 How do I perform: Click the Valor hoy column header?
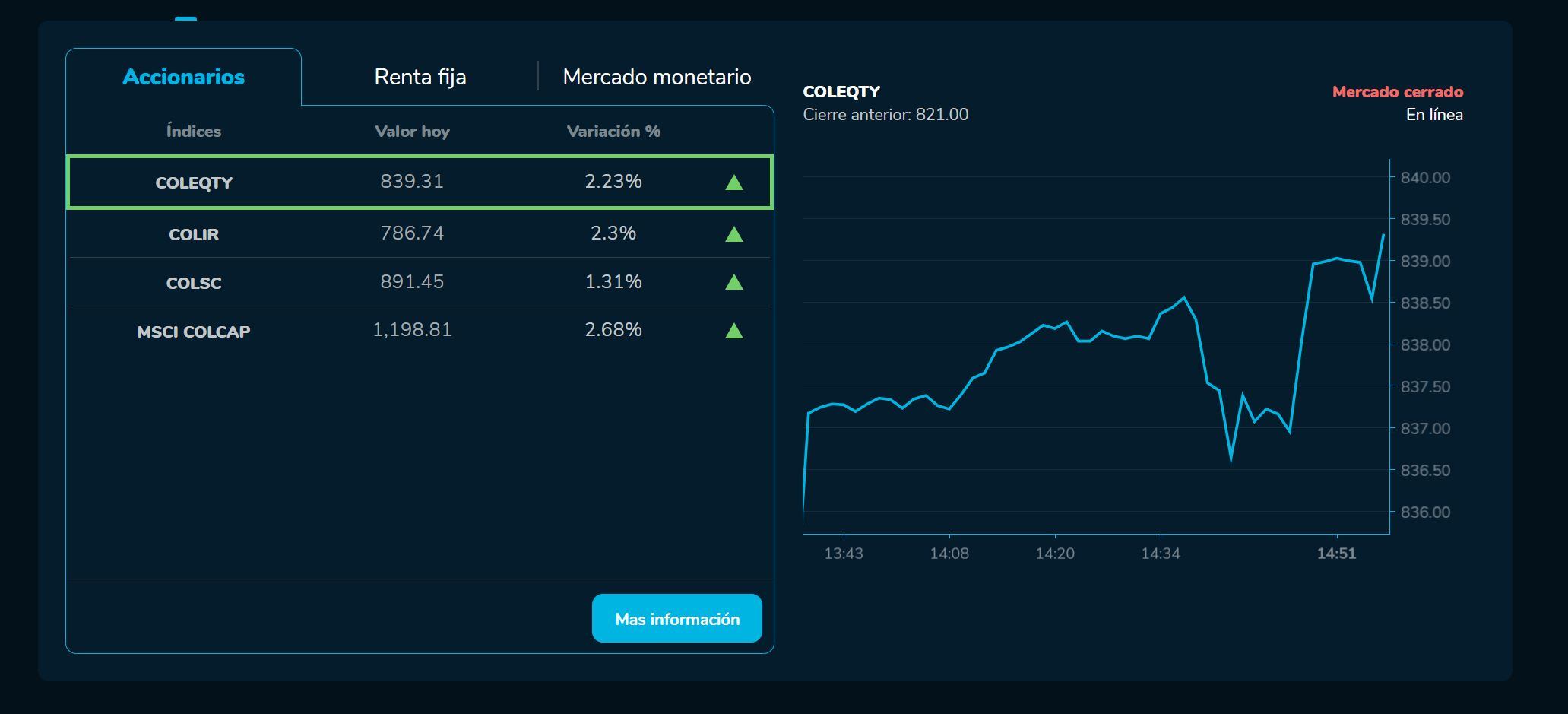412,132
